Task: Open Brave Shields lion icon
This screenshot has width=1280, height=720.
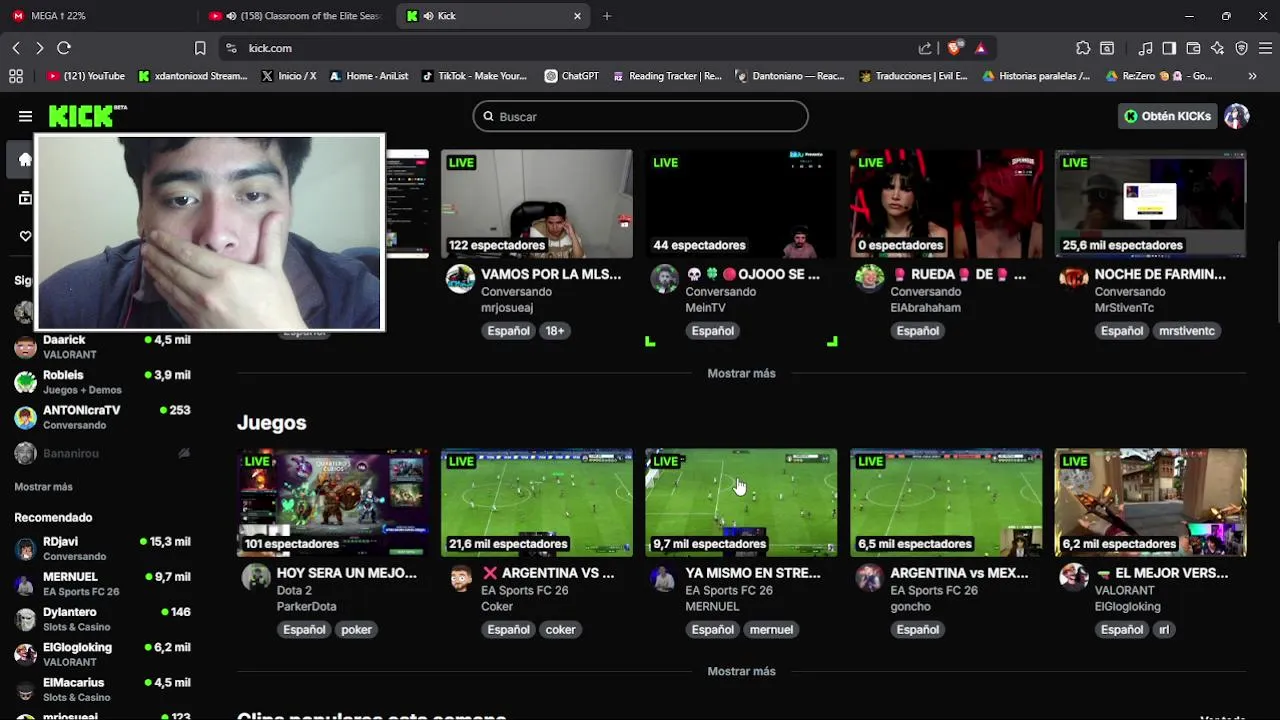Action: [x=954, y=48]
